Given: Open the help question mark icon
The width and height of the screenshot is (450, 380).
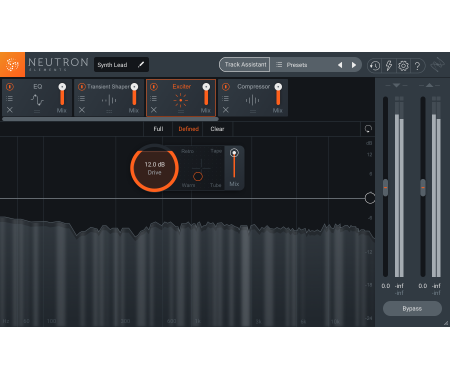Looking at the screenshot, I should pyautogui.click(x=417, y=66).
